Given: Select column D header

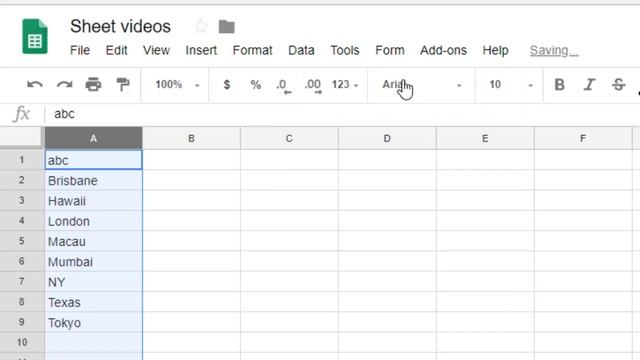Looking at the screenshot, I should point(387,138).
